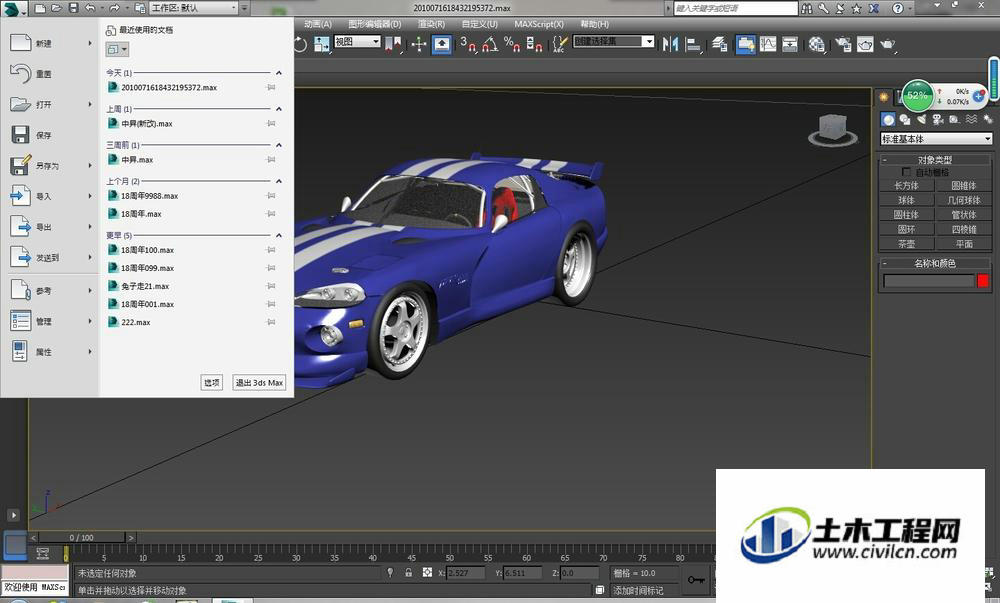This screenshot has height=603, width=1000.
Task: Click the New Scene icon in quick access toolbar
Action: pyautogui.click(x=40, y=8)
